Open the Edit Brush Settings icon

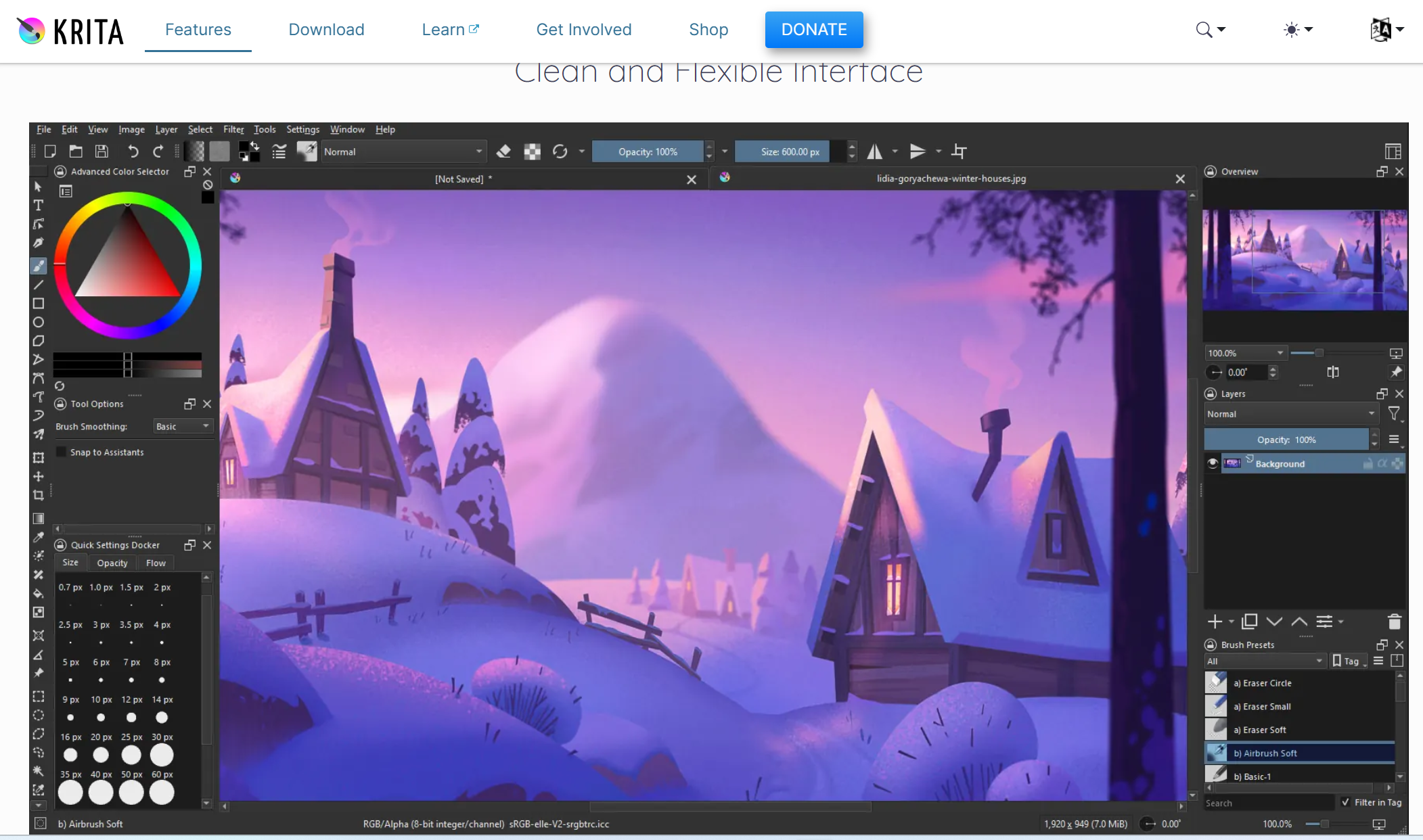pos(279,151)
